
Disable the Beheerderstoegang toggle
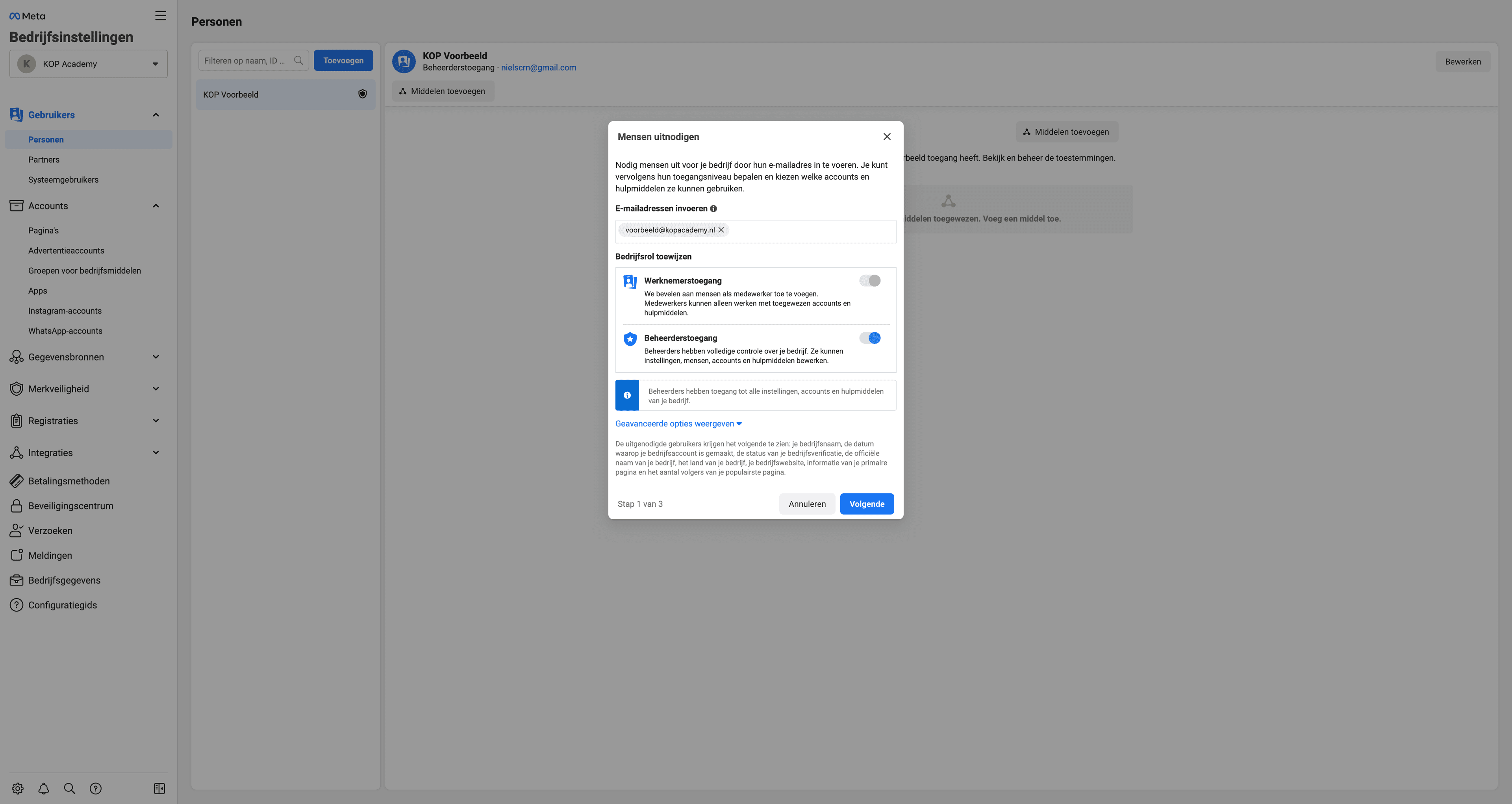(870, 337)
